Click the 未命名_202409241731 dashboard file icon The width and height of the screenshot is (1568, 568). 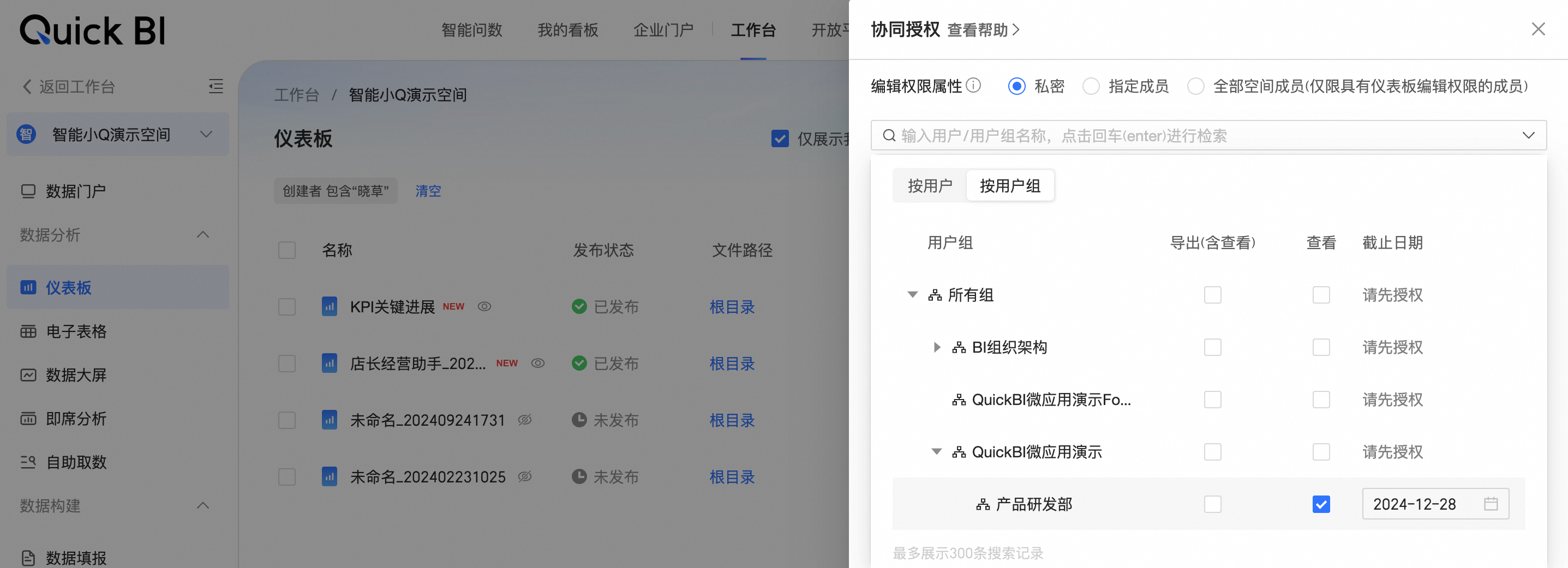tap(330, 420)
